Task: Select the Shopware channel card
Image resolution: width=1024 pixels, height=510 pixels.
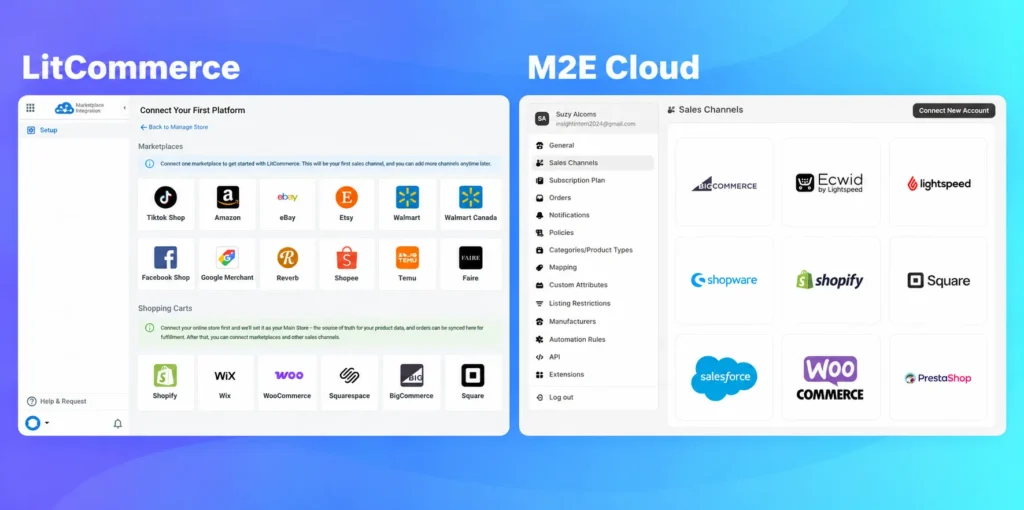Action: (x=724, y=280)
